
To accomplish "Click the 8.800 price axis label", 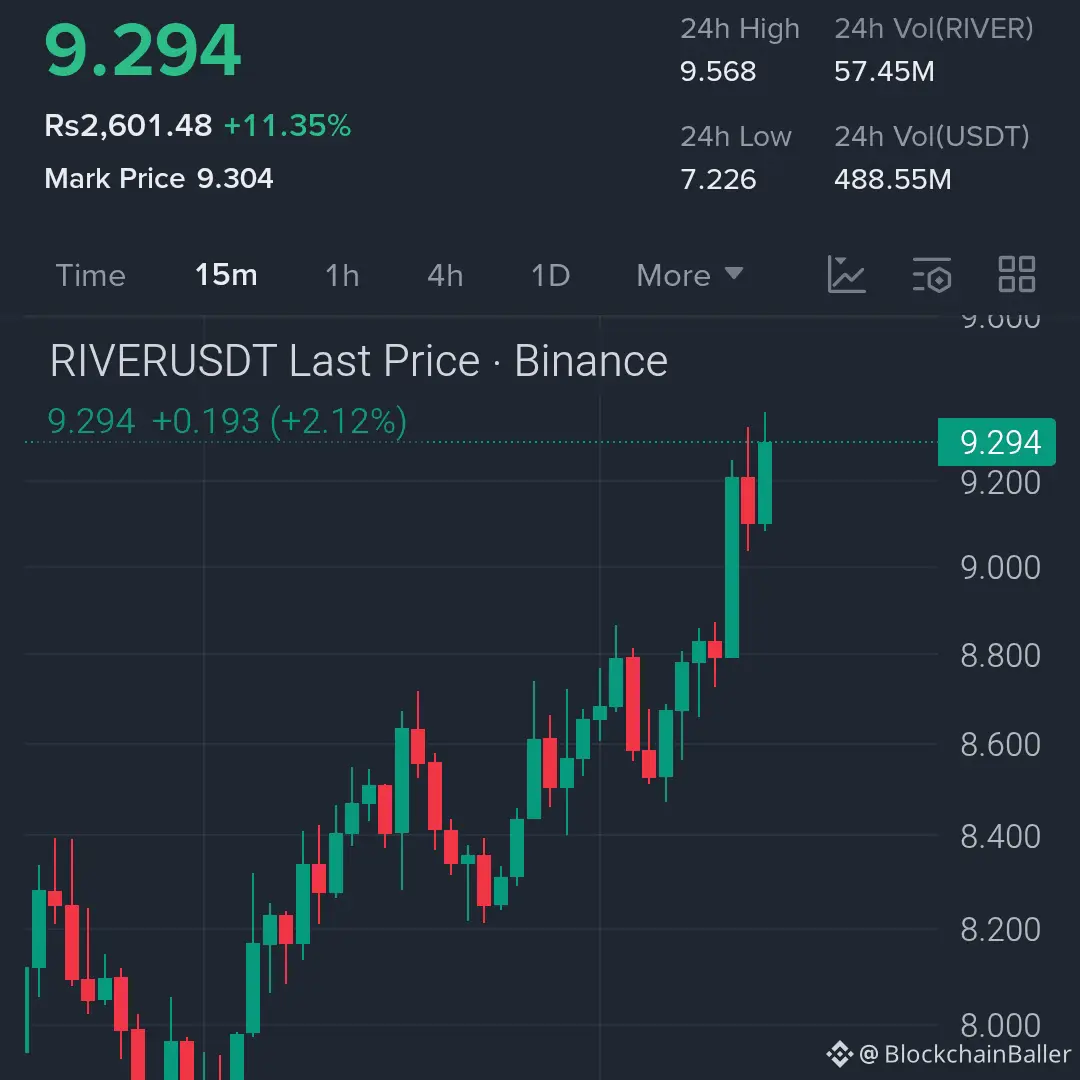I will click(x=1000, y=655).
